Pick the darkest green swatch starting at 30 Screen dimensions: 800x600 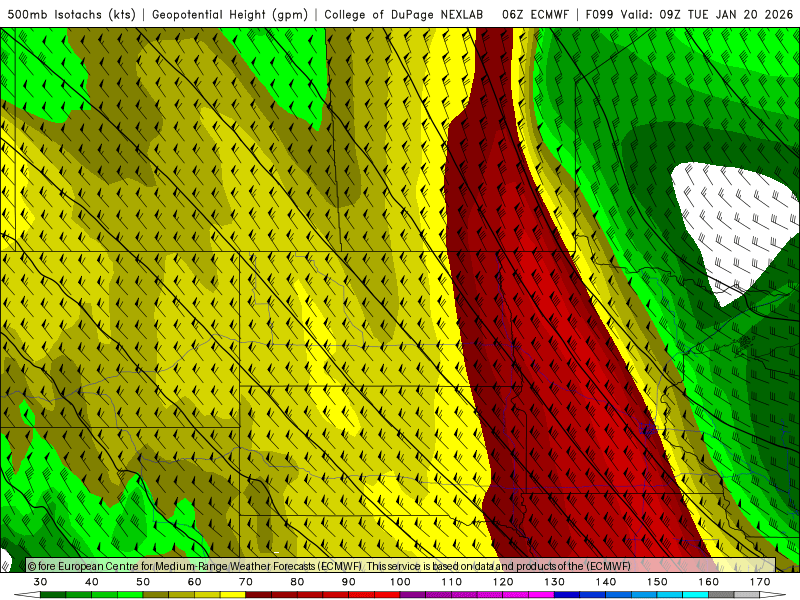click(x=53, y=595)
